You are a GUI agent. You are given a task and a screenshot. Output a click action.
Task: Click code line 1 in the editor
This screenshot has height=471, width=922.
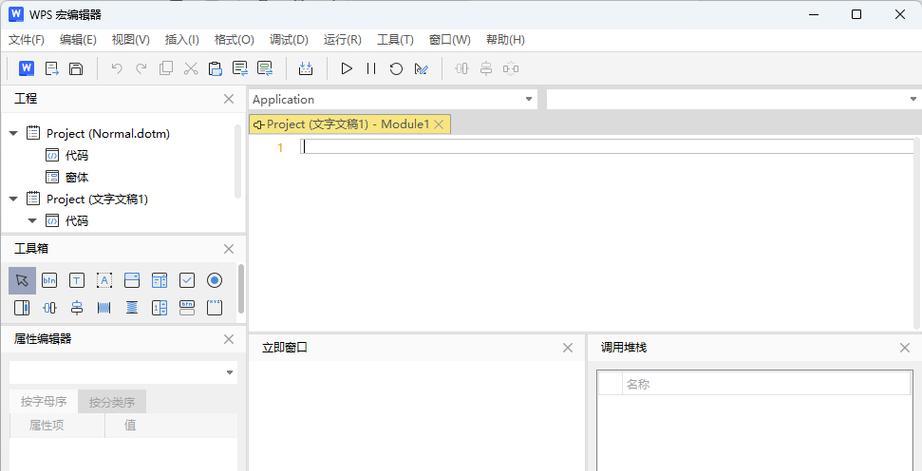[x=607, y=147]
